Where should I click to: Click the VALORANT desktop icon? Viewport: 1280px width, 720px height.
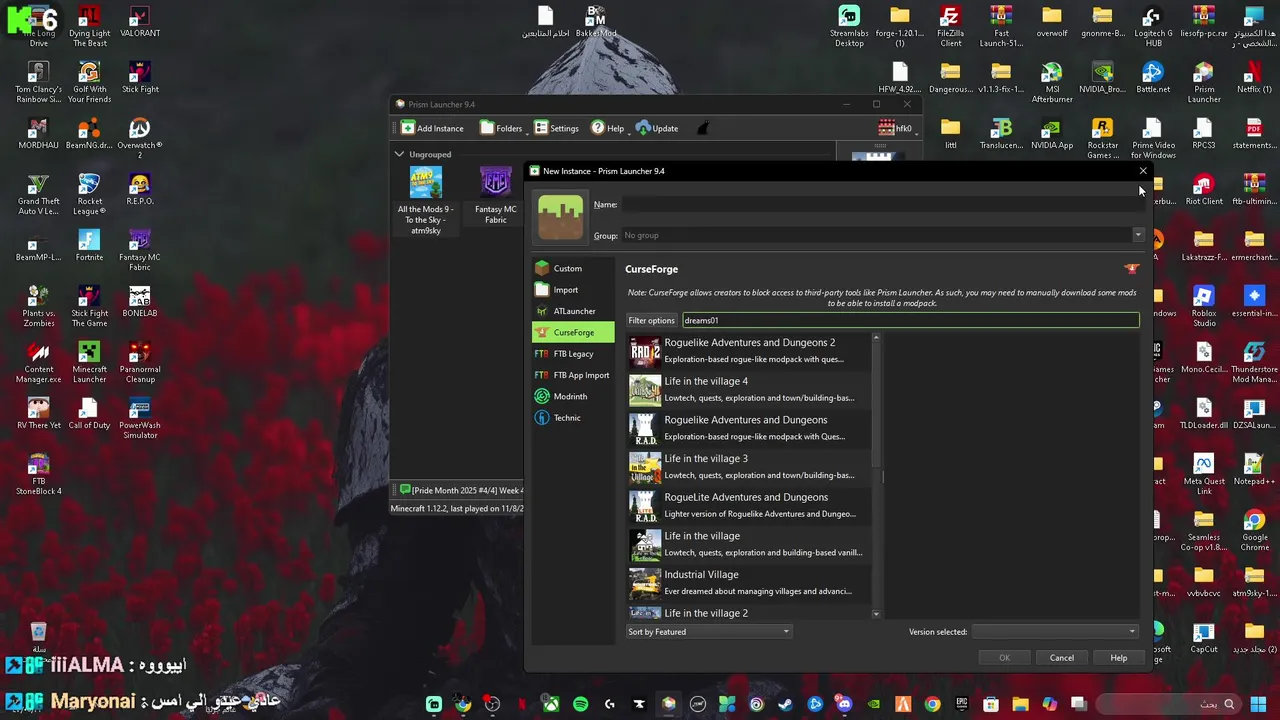click(140, 23)
